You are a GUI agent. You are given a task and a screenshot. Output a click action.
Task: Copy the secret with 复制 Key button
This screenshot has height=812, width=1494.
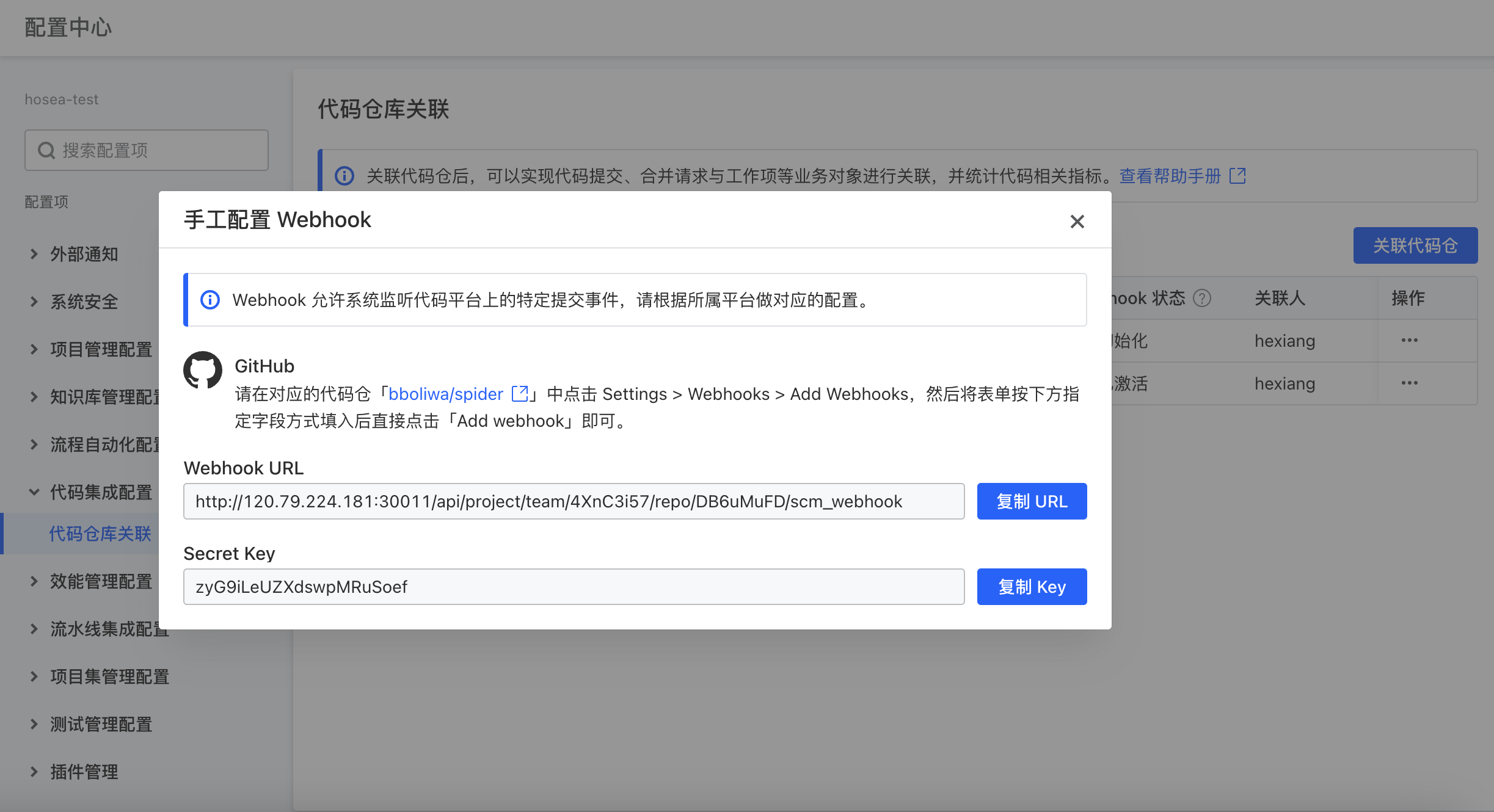coord(1032,587)
